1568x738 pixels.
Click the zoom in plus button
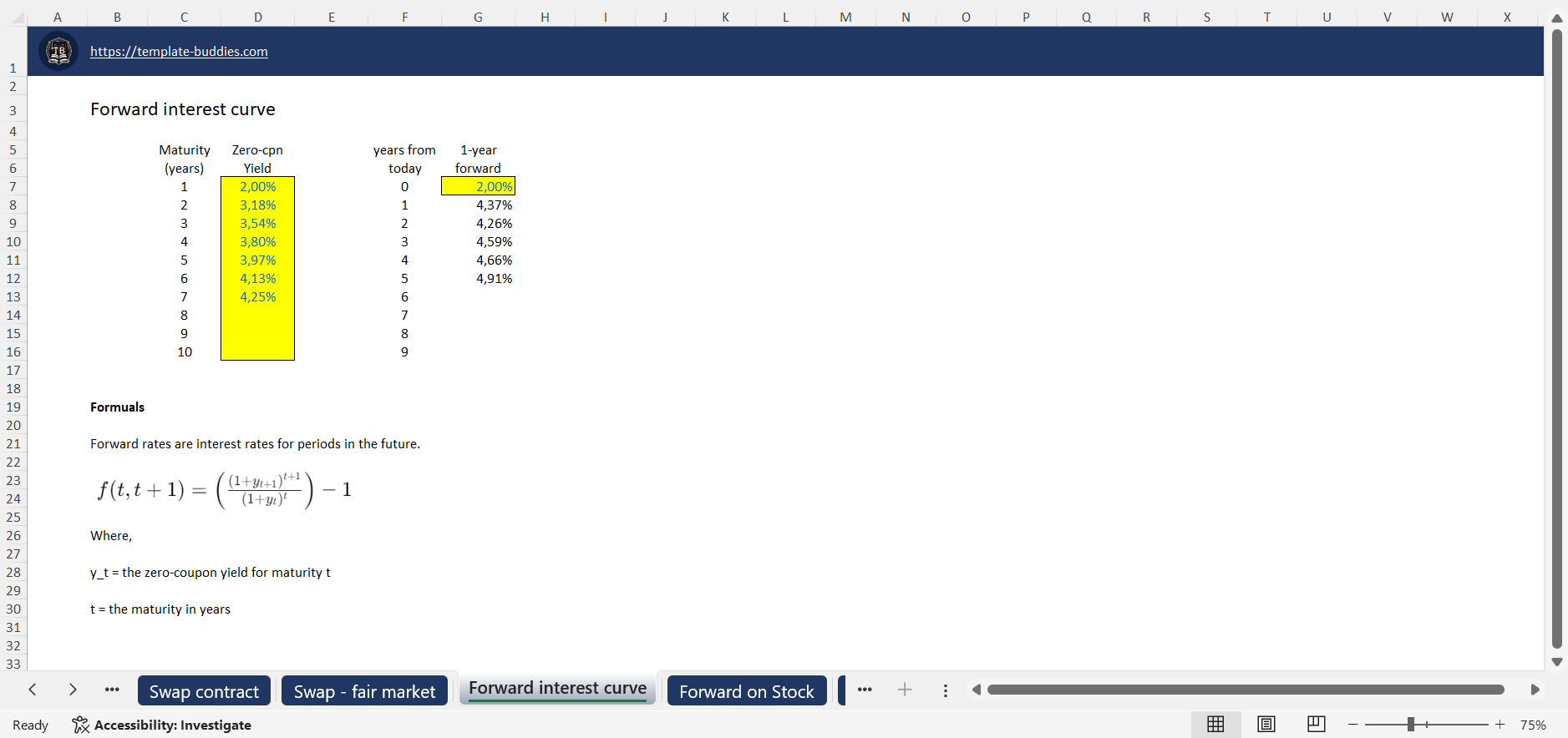pyautogui.click(x=1500, y=725)
